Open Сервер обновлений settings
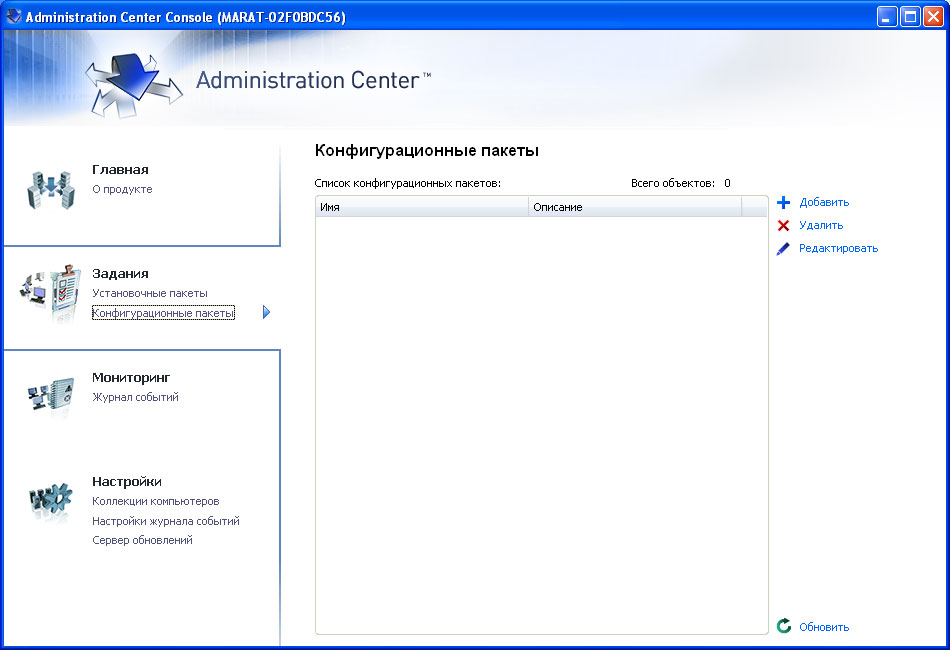This screenshot has height=650, width=950. [142, 540]
